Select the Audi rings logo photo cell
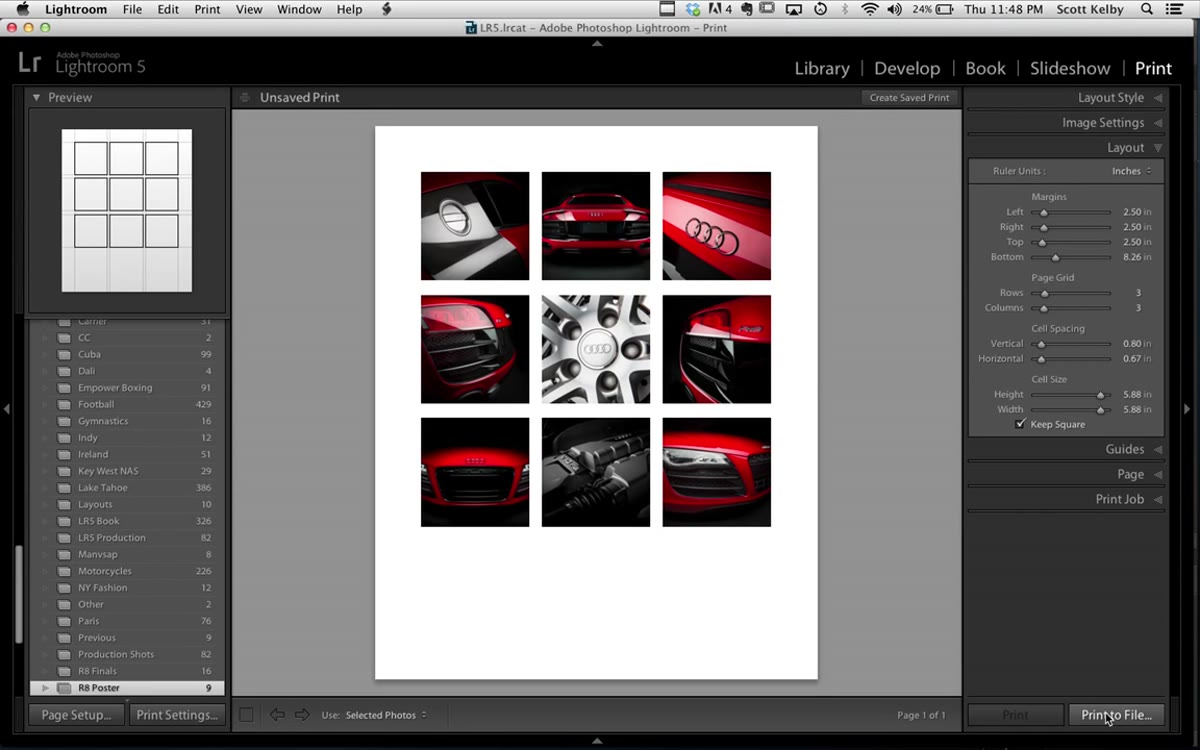 click(x=716, y=226)
